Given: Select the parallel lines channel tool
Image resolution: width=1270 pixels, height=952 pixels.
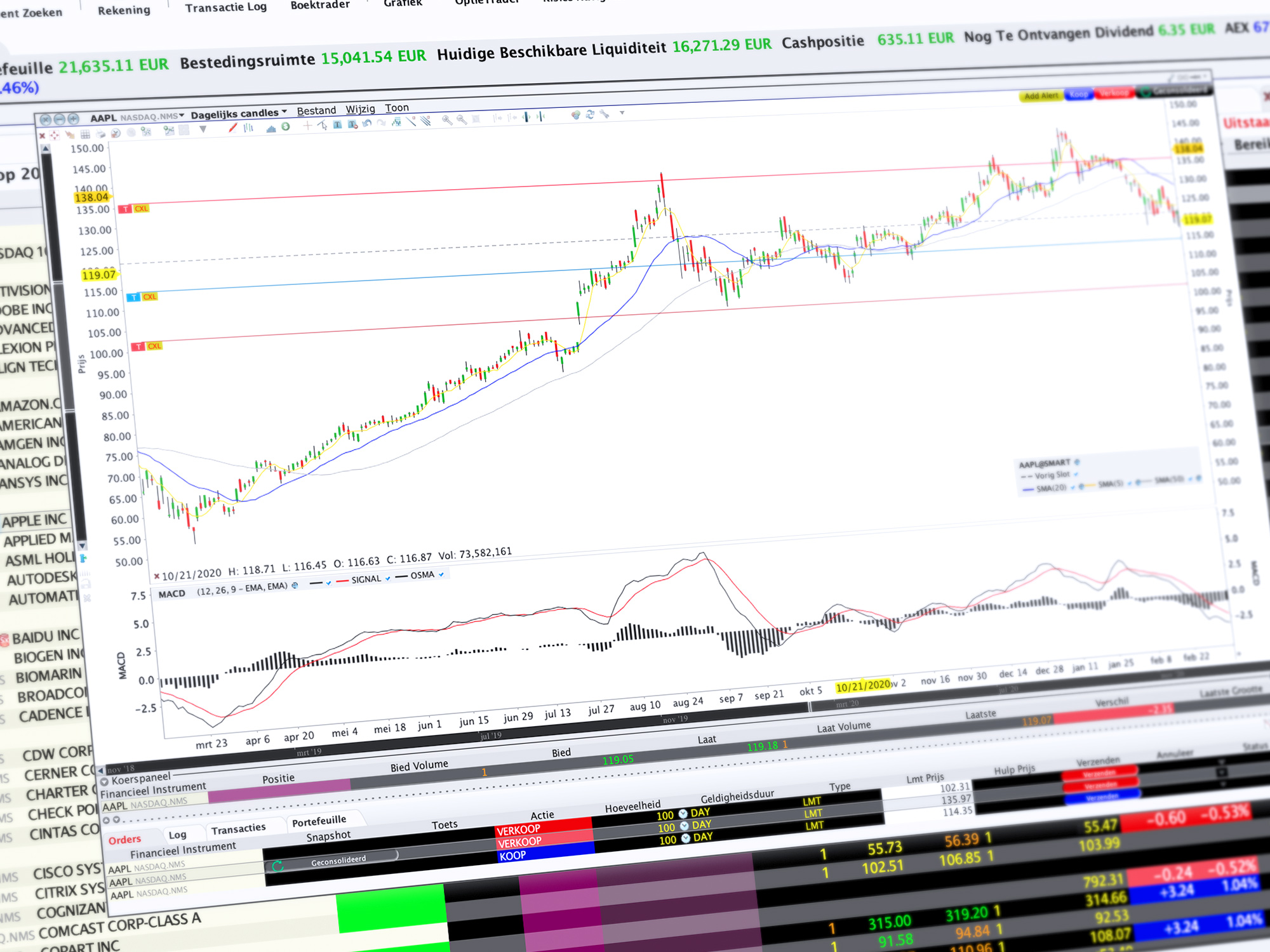Looking at the screenshot, I should (425, 121).
